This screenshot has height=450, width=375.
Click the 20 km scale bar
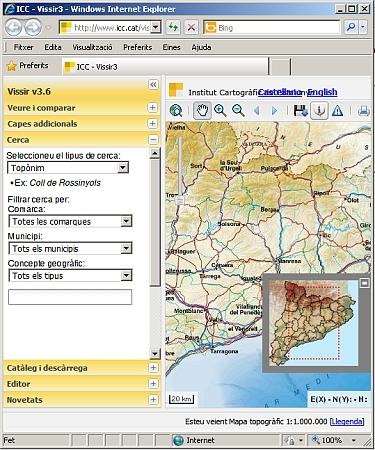tap(182, 399)
